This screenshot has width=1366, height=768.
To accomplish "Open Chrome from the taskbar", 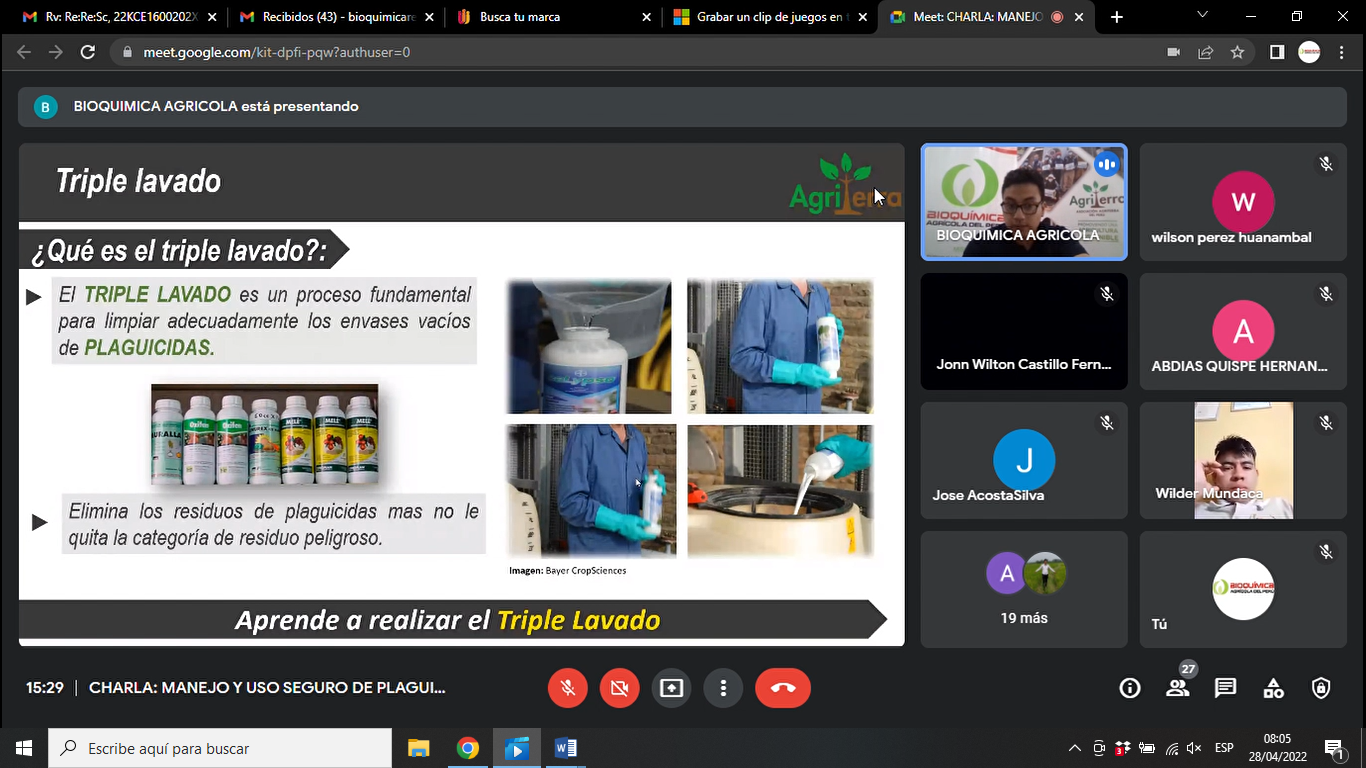I will coord(467,748).
